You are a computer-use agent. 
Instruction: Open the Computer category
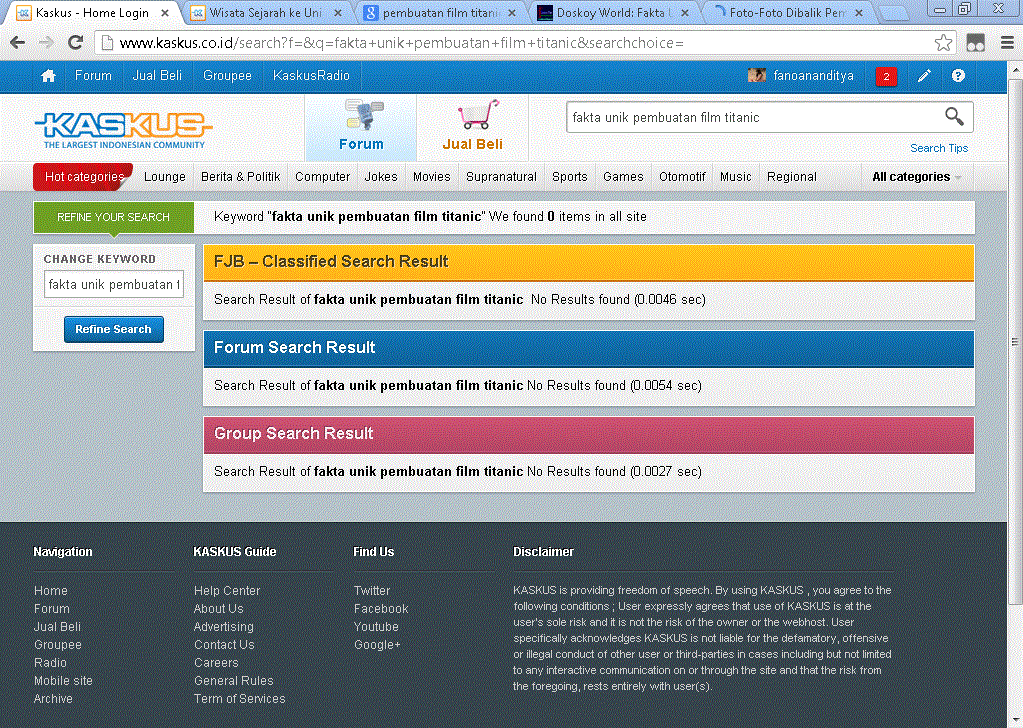pyautogui.click(x=322, y=177)
